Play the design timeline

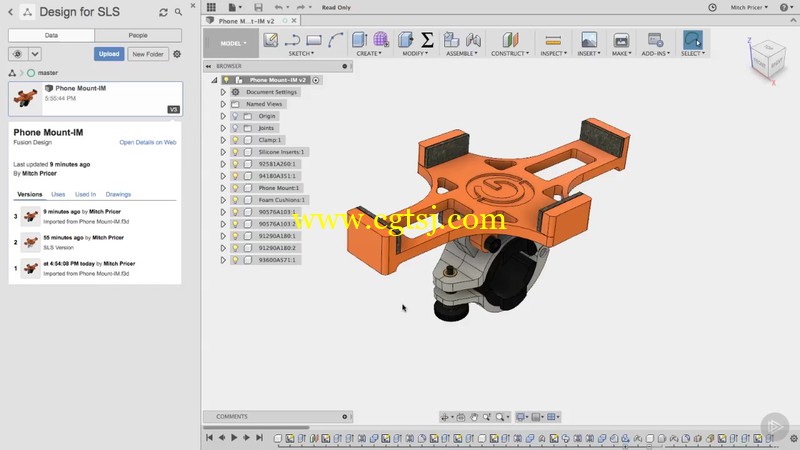tap(234, 437)
